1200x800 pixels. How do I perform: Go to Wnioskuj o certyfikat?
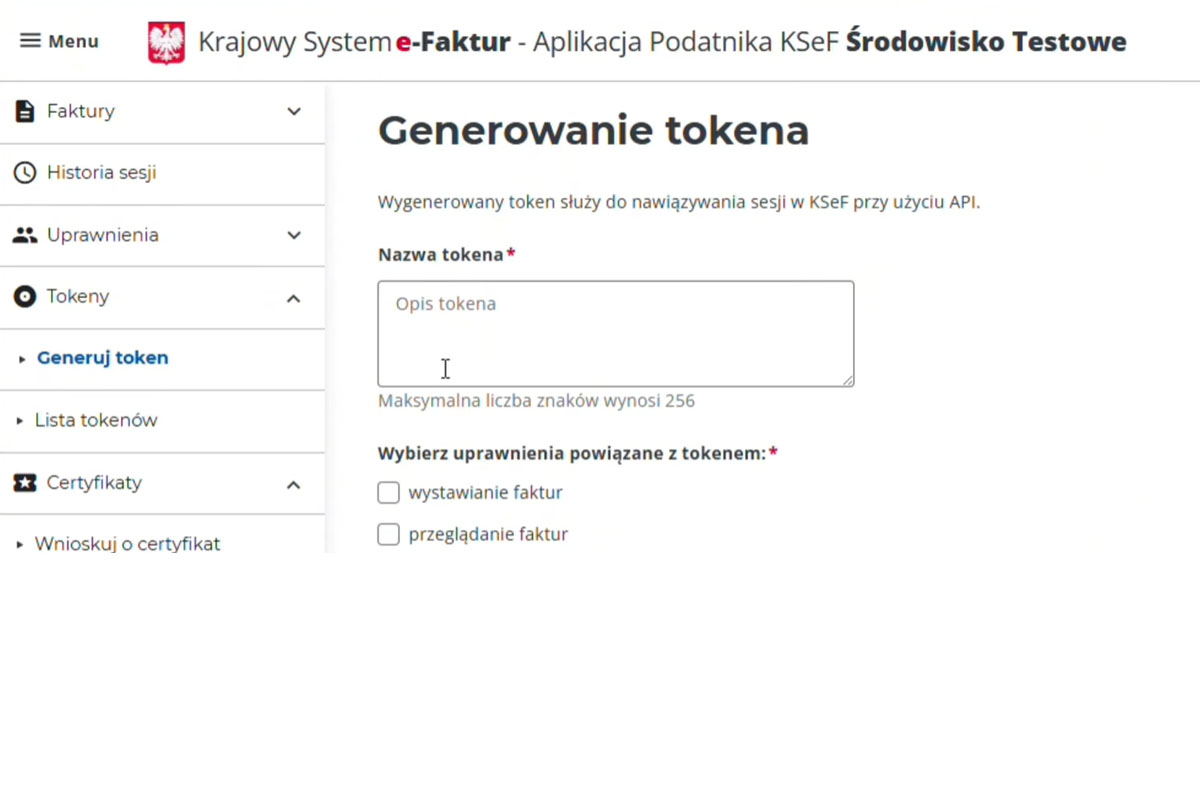127,544
